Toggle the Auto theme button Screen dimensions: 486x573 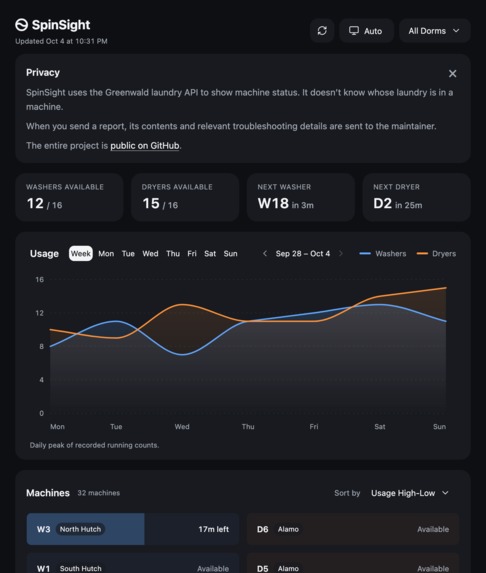coord(366,31)
